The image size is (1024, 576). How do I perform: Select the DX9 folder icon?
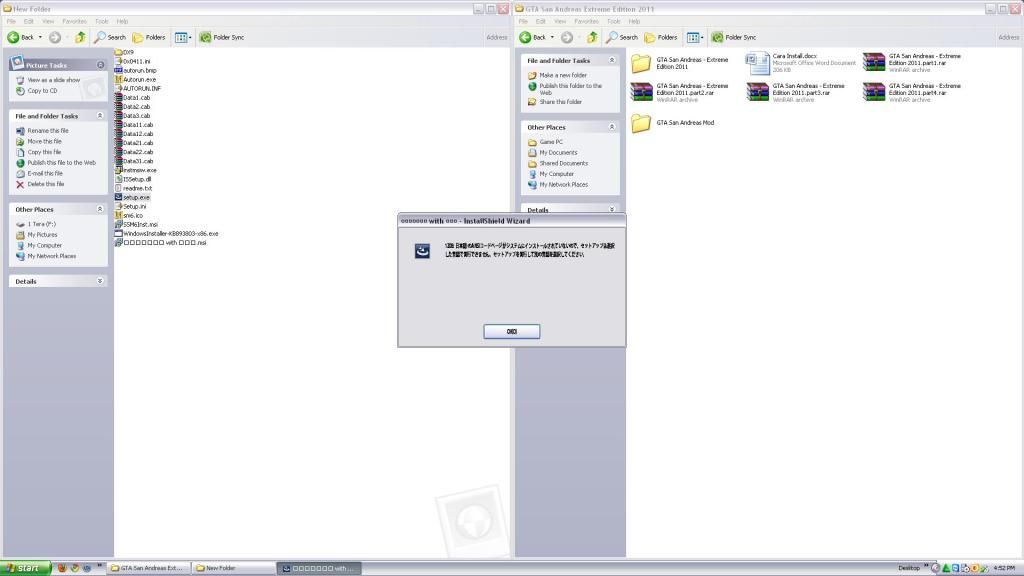click(118, 52)
